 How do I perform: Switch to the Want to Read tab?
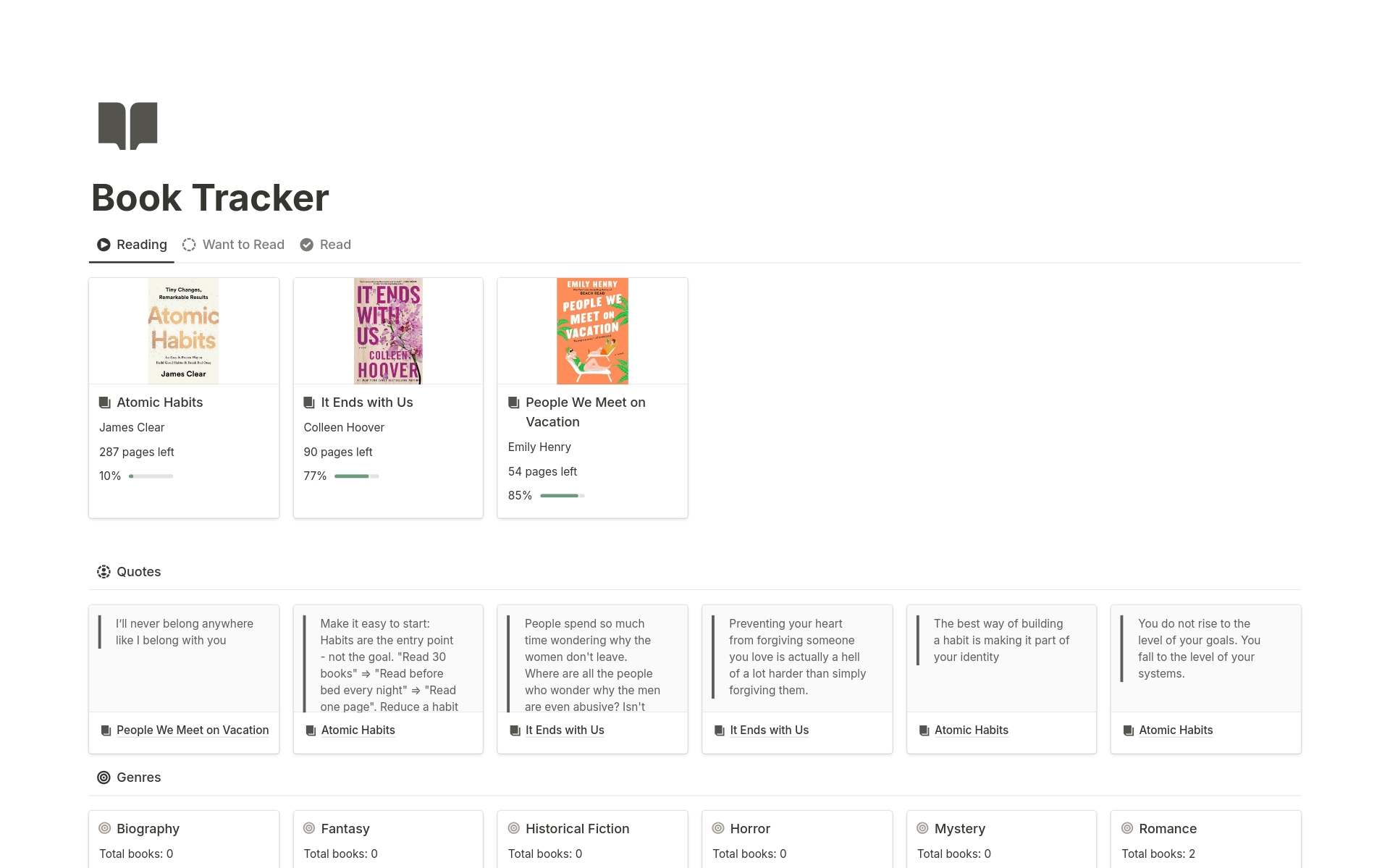tap(243, 245)
